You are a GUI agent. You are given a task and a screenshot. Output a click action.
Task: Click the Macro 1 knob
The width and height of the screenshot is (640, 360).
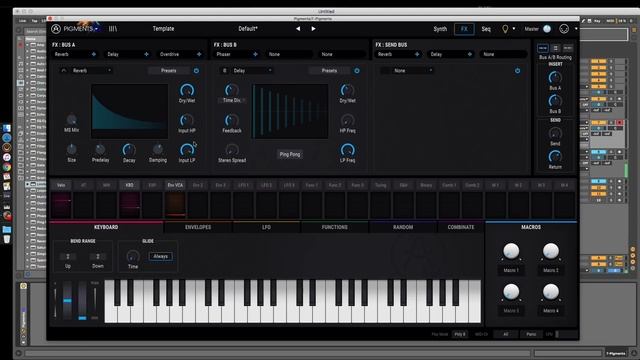point(511,251)
